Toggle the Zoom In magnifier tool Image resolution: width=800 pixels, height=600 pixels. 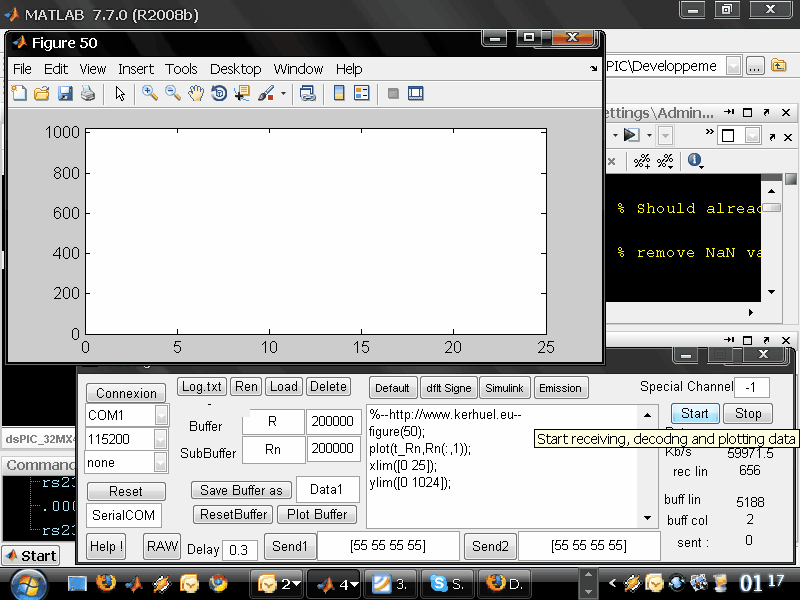point(150,93)
